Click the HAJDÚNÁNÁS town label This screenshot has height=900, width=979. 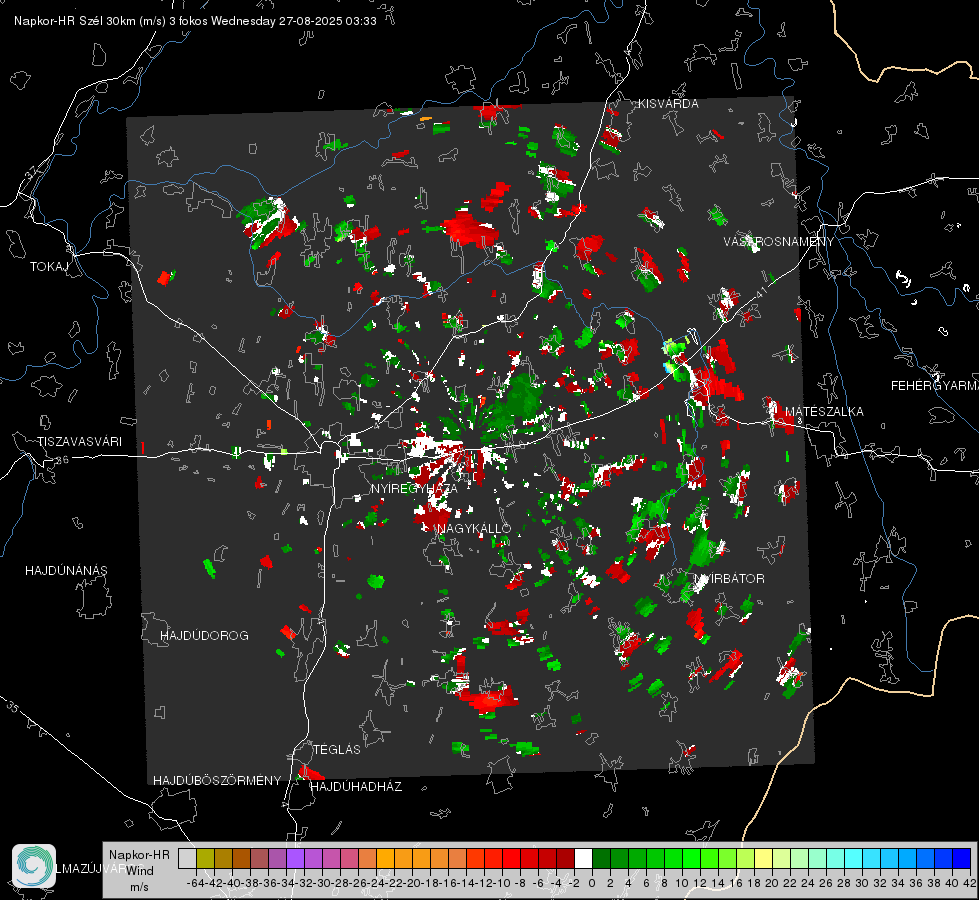(x=66, y=570)
